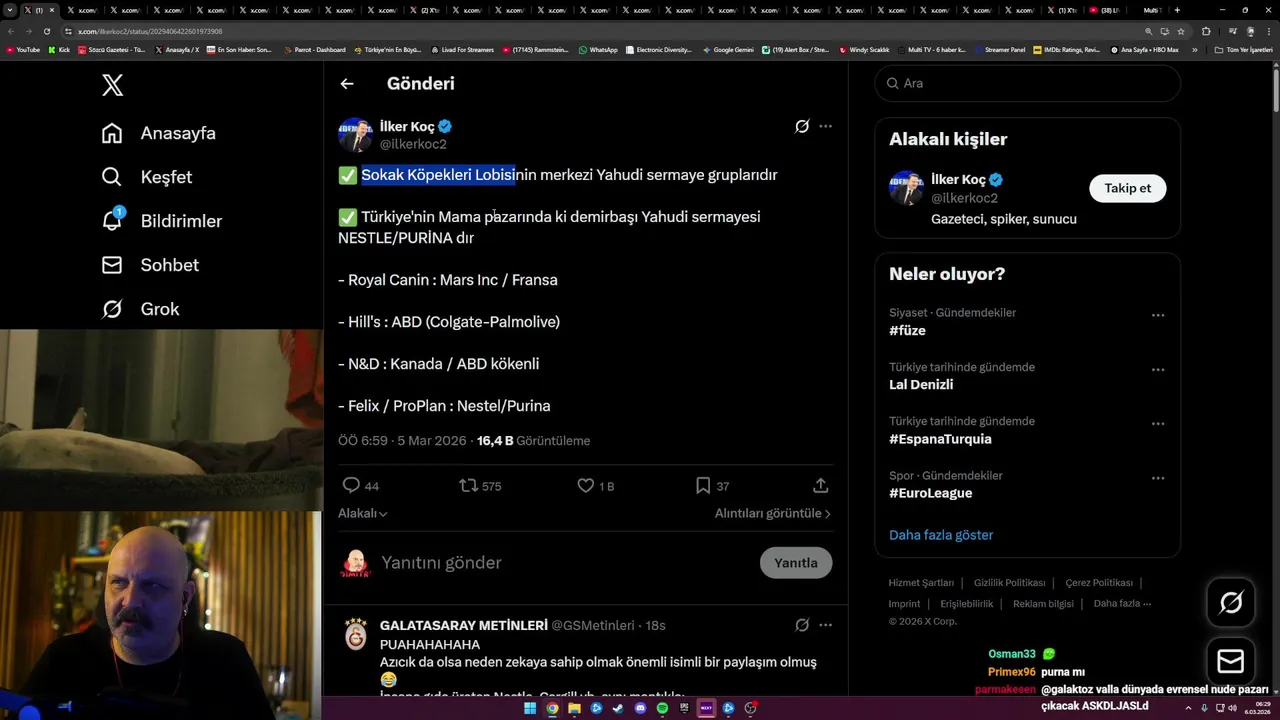Expand the Alakalı sort dropdown
The height and width of the screenshot is (720, 1280).
point(363,513)
